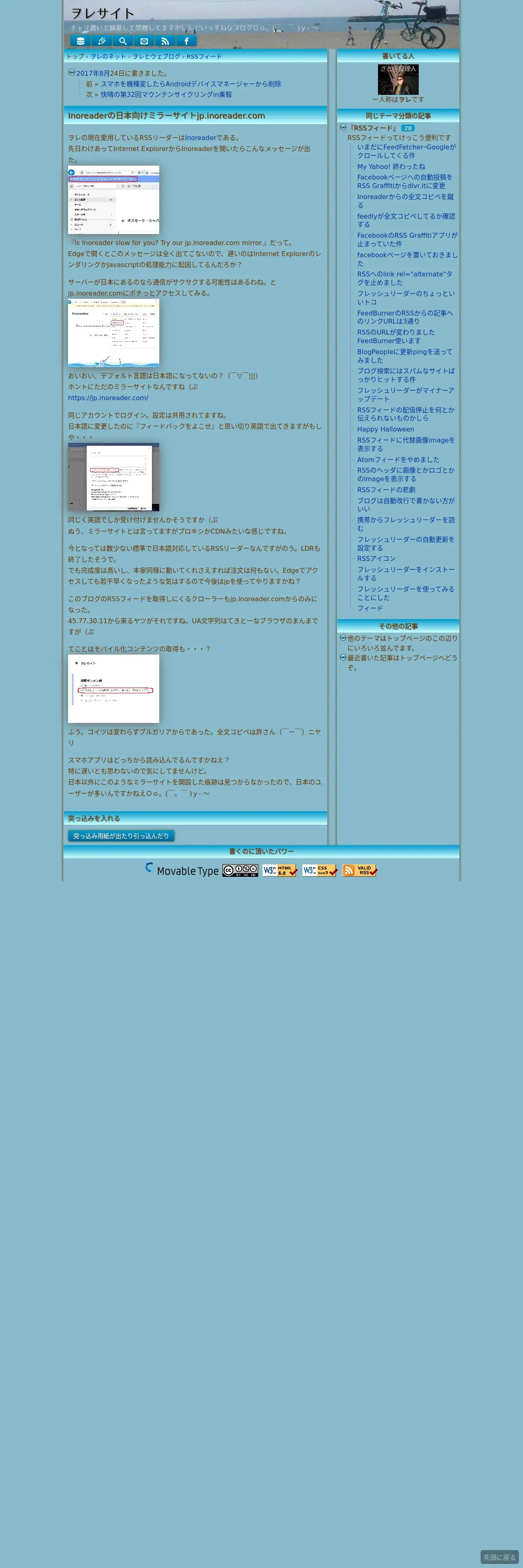Click the 28 article count badge
Viewport: 523px width, 1568px height.
click(x=408, y=128)
